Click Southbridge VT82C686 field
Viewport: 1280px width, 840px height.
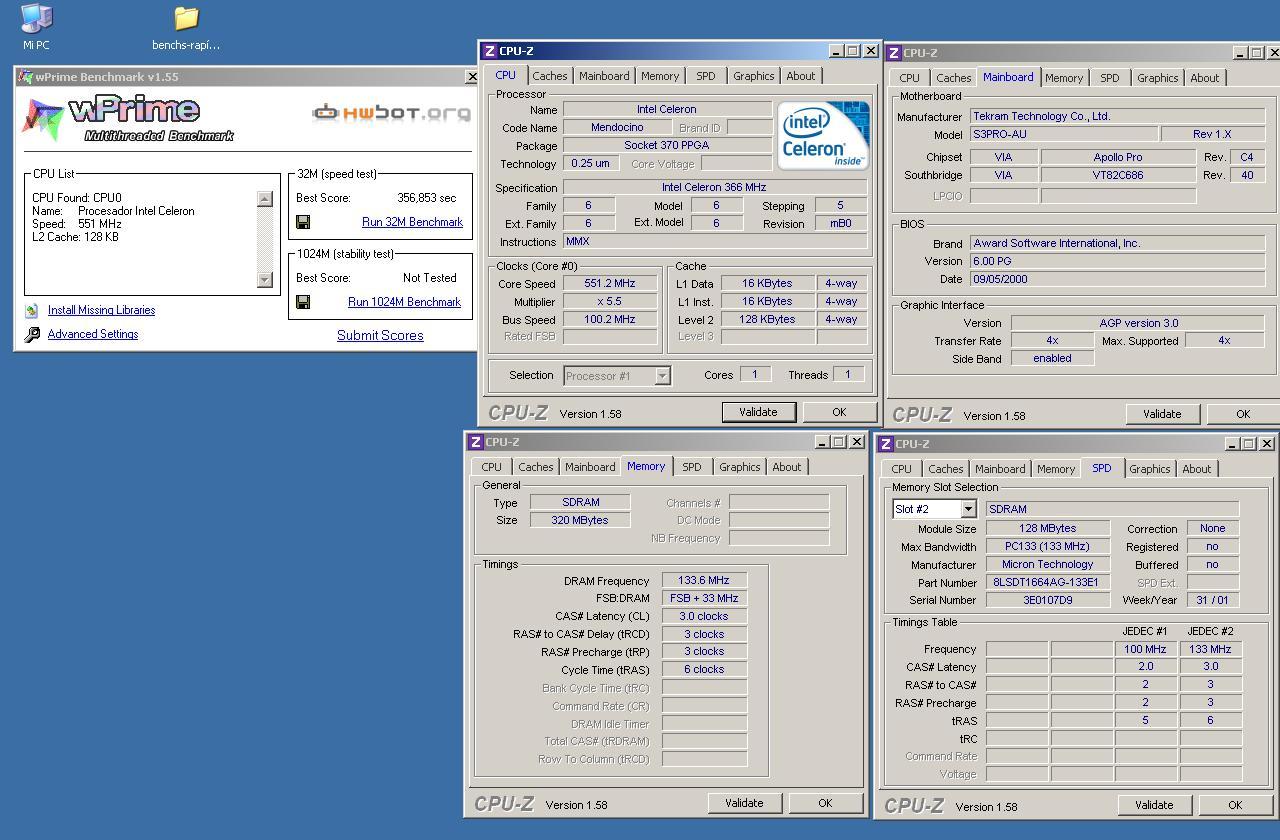[x=1117, y=176]
